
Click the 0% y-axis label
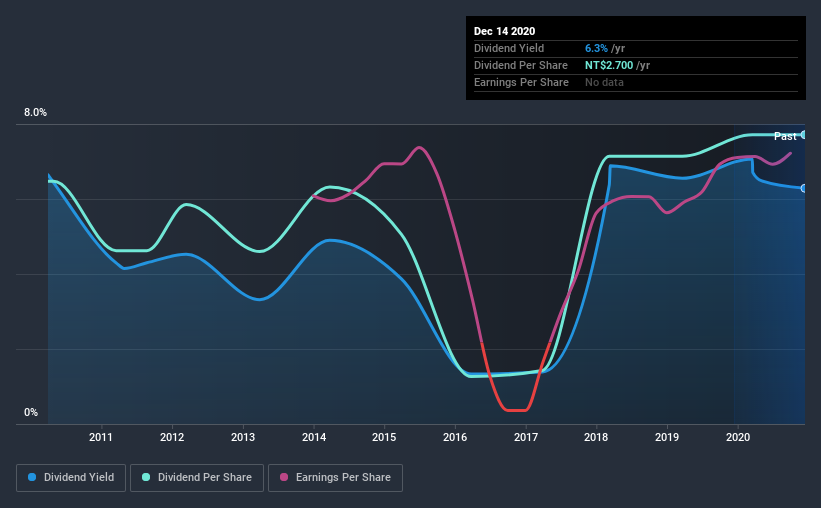tap(31, 413)
